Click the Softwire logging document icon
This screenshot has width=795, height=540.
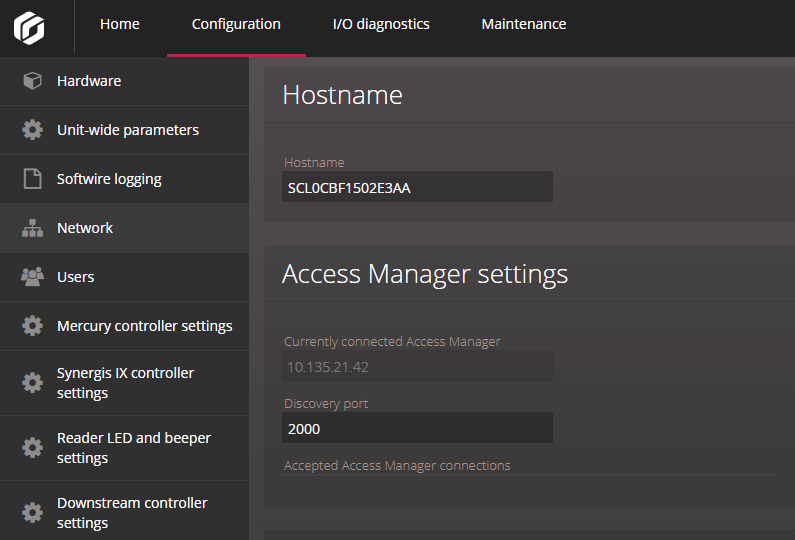click(x=32, y=178)
